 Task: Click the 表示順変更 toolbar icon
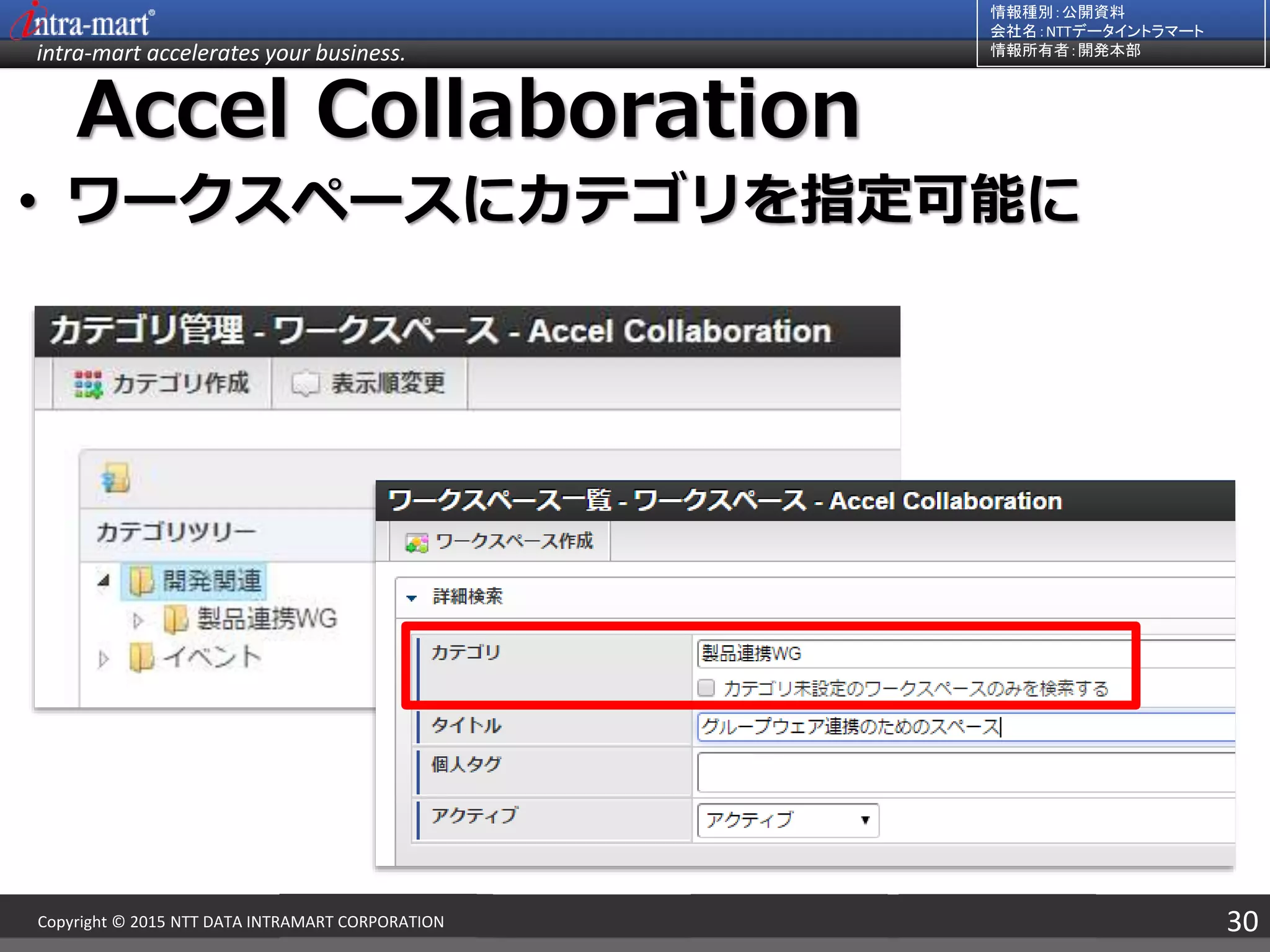tap(306, 384)
